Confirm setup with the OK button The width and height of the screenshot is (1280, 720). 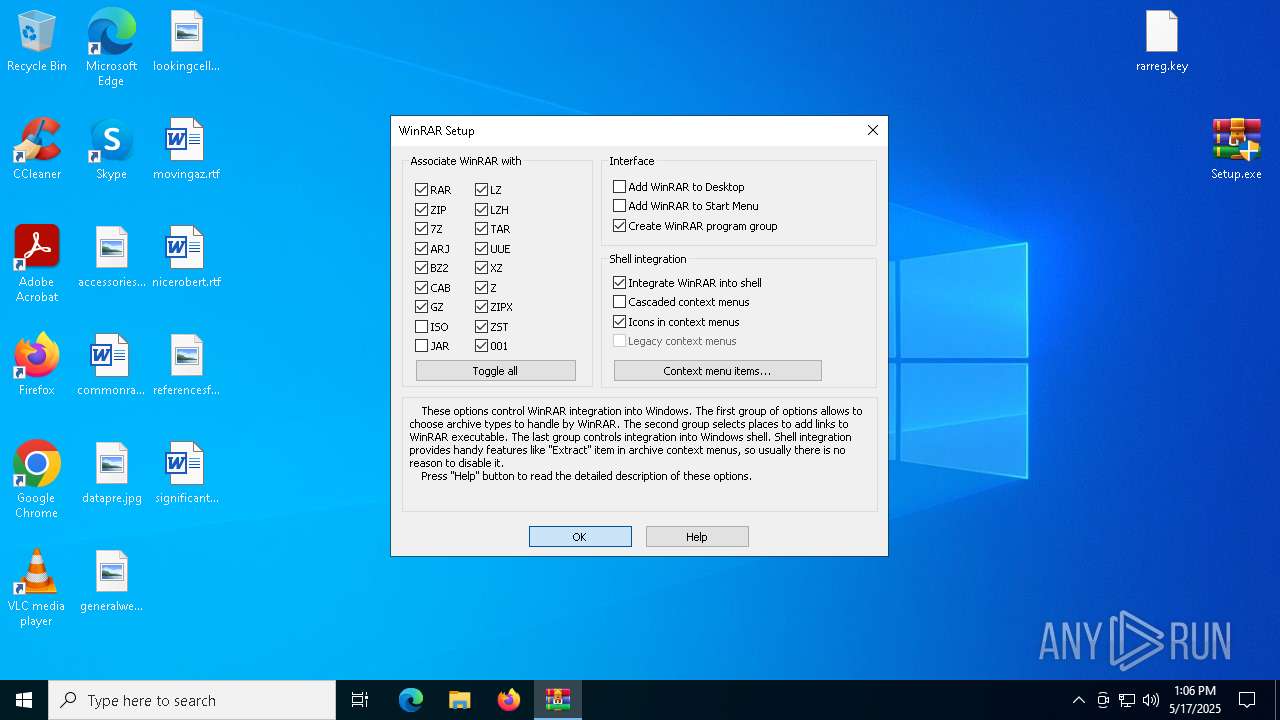580,537
